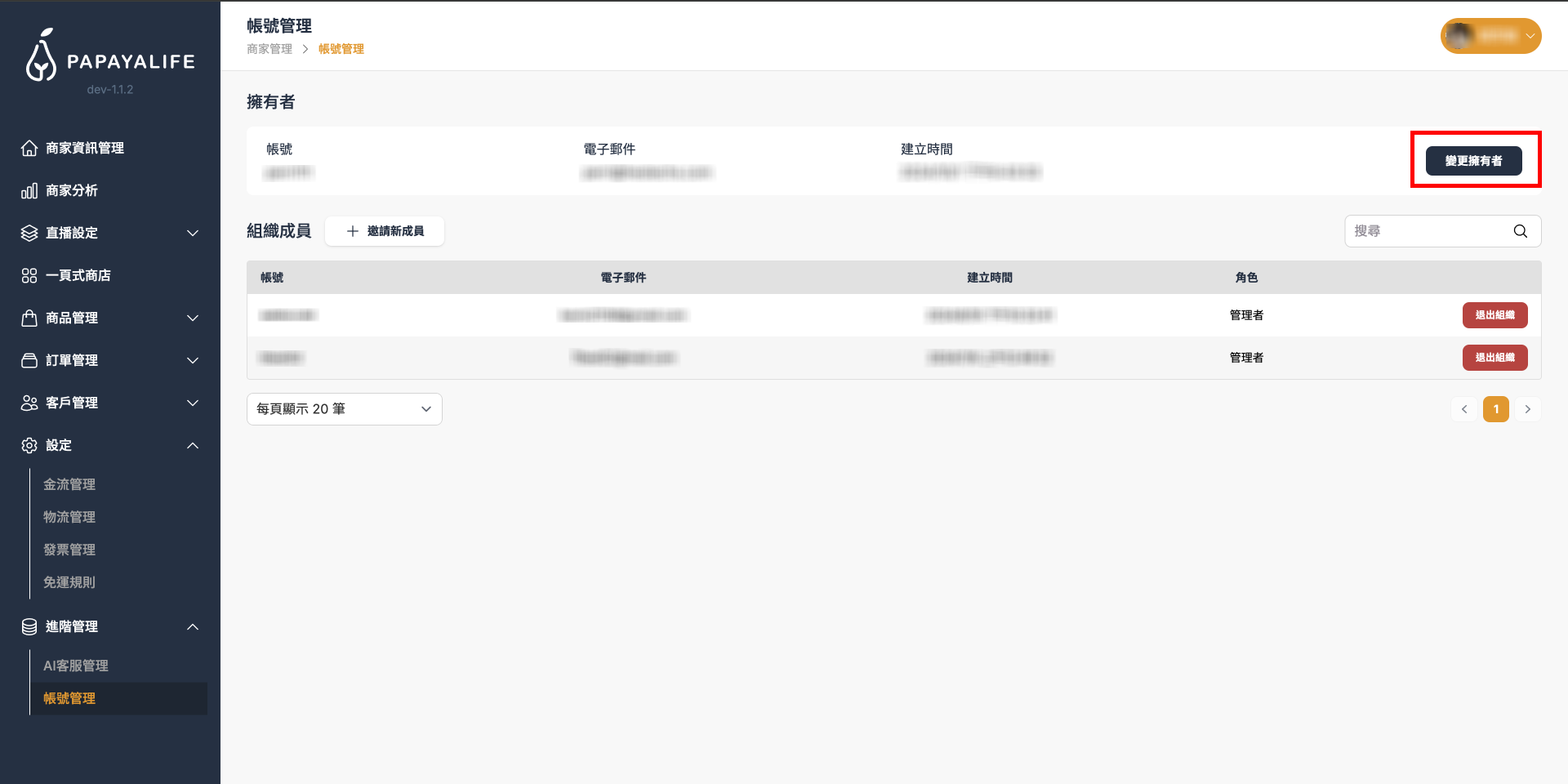
Task: Click the user avatar in header
Action: pyautogui.click(x=1460, y=36)
